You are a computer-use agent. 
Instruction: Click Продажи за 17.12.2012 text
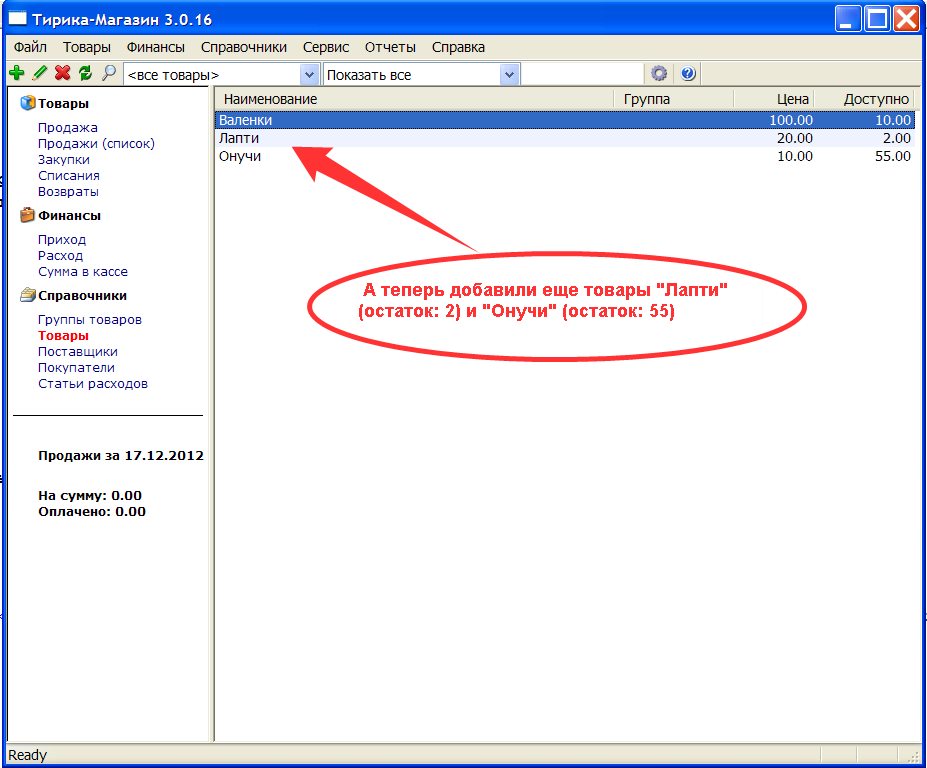121,455
